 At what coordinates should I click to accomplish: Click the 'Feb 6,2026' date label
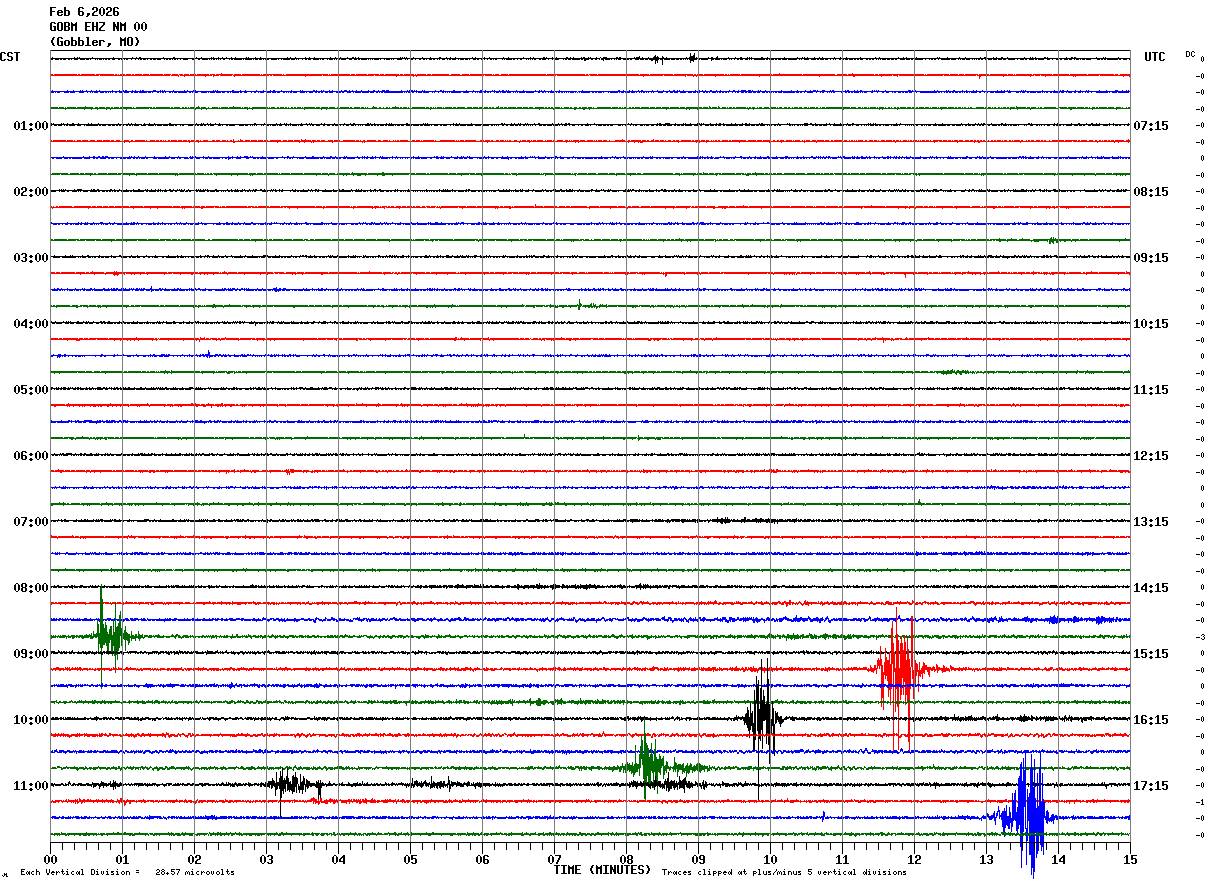84,12
